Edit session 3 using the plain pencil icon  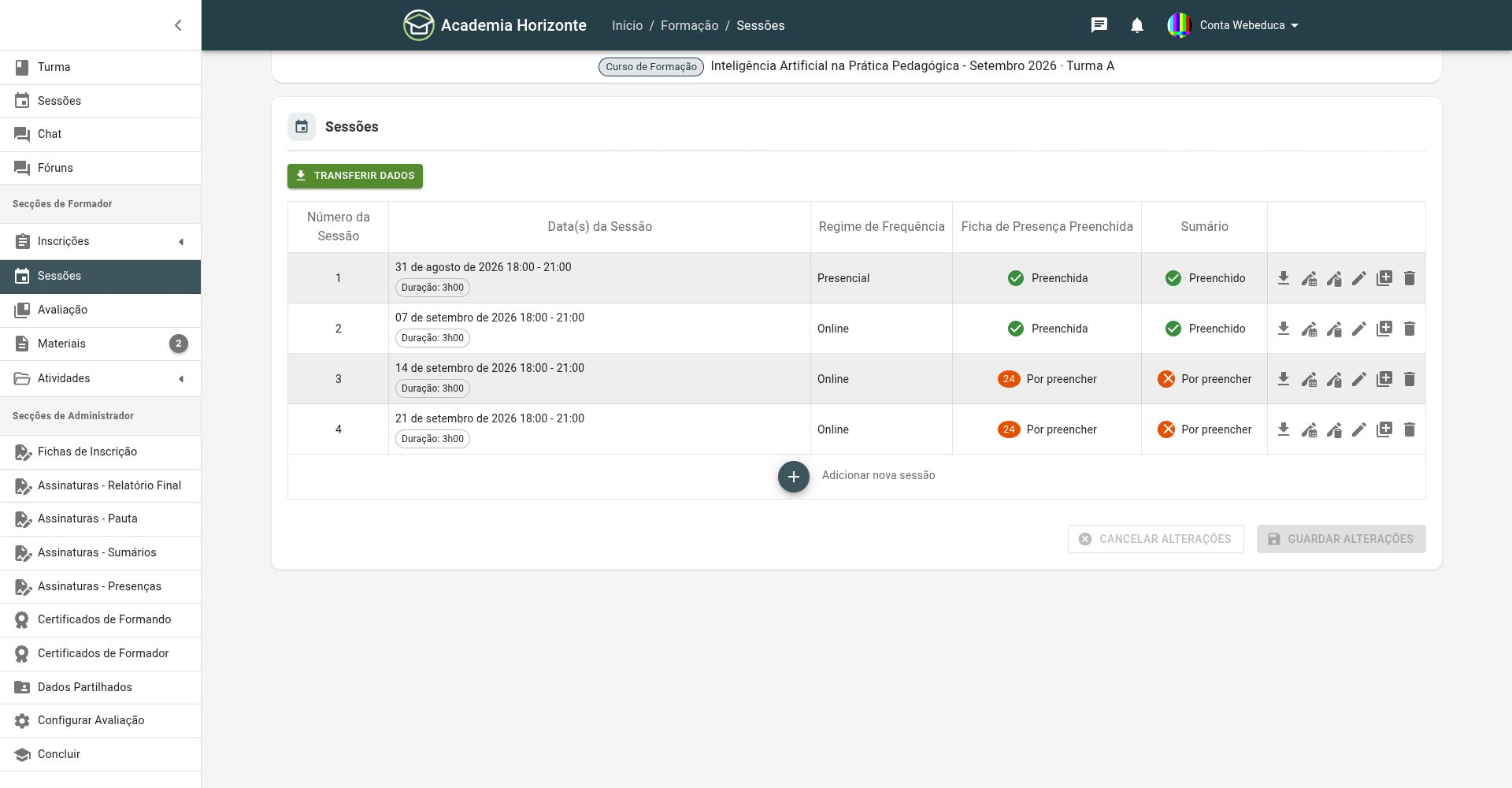click(1359, 379)
